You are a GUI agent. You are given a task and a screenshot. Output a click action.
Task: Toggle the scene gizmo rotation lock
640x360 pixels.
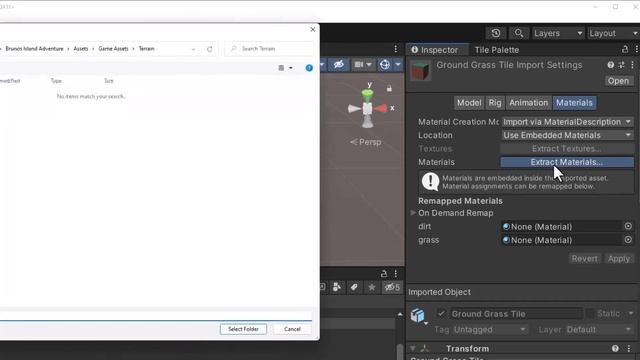(x=389, y=88)
